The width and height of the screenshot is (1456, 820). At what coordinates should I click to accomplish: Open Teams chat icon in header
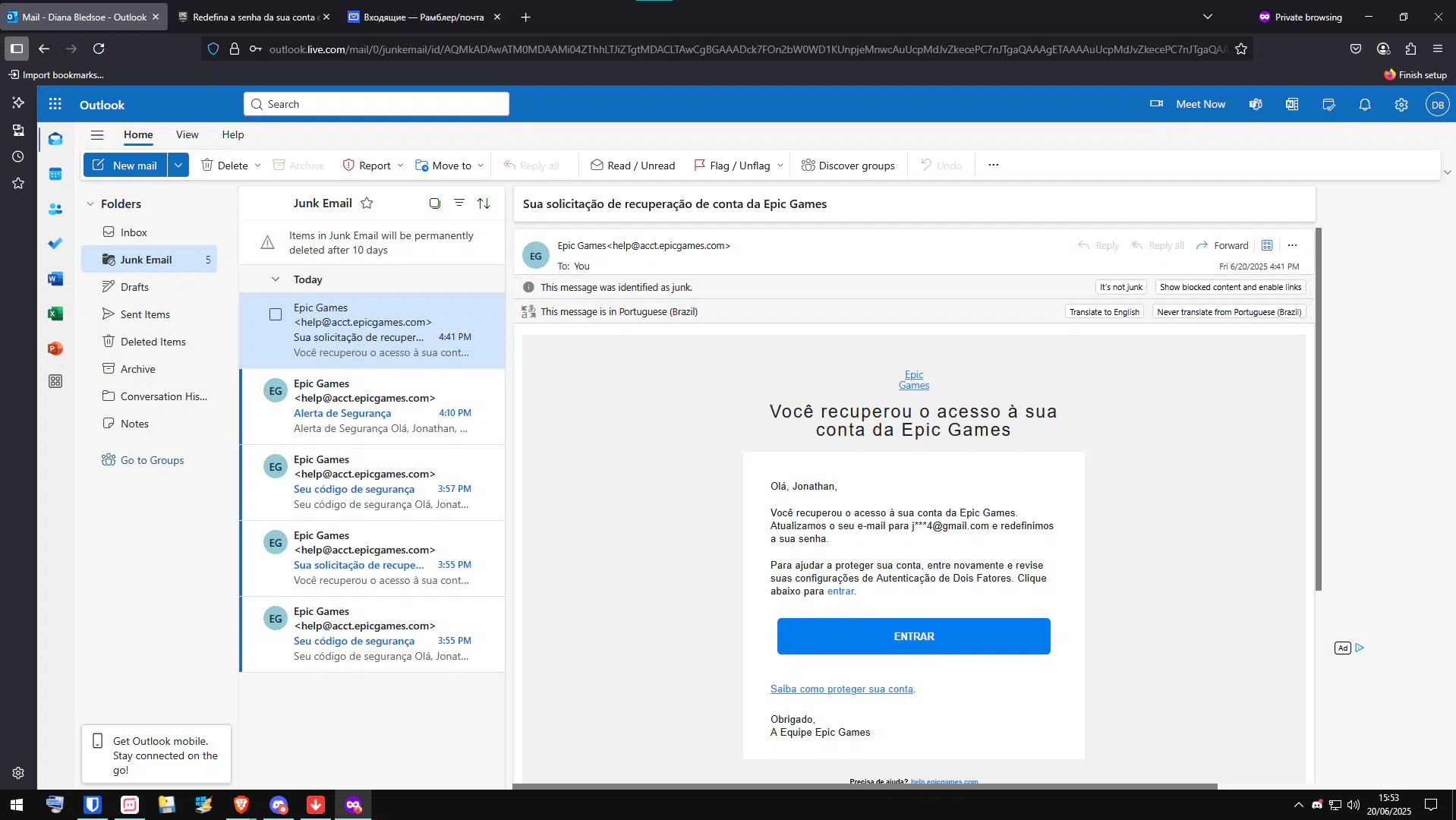click(x=1256, y=104)
